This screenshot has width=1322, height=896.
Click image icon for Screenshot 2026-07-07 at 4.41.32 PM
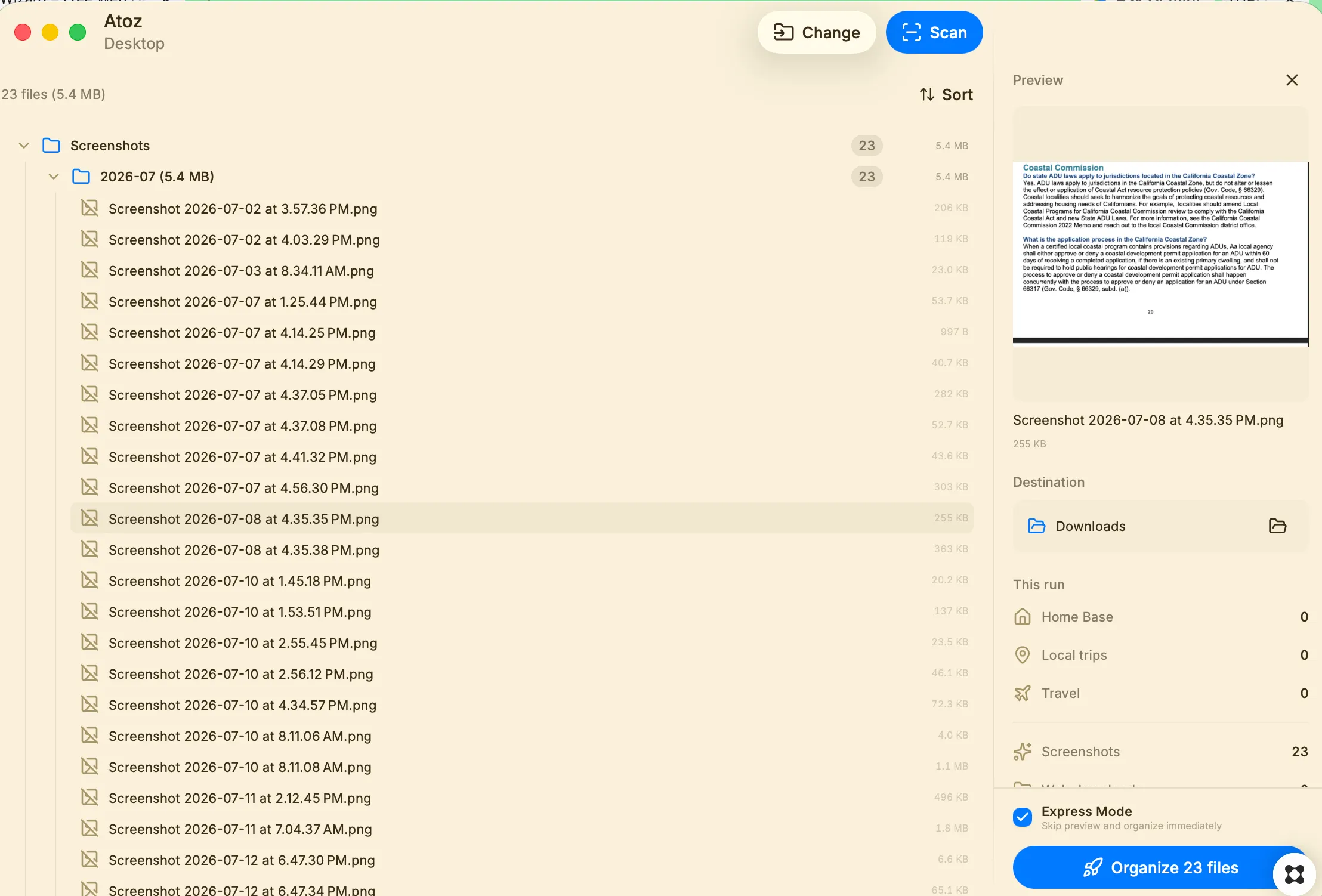point(89,456)
